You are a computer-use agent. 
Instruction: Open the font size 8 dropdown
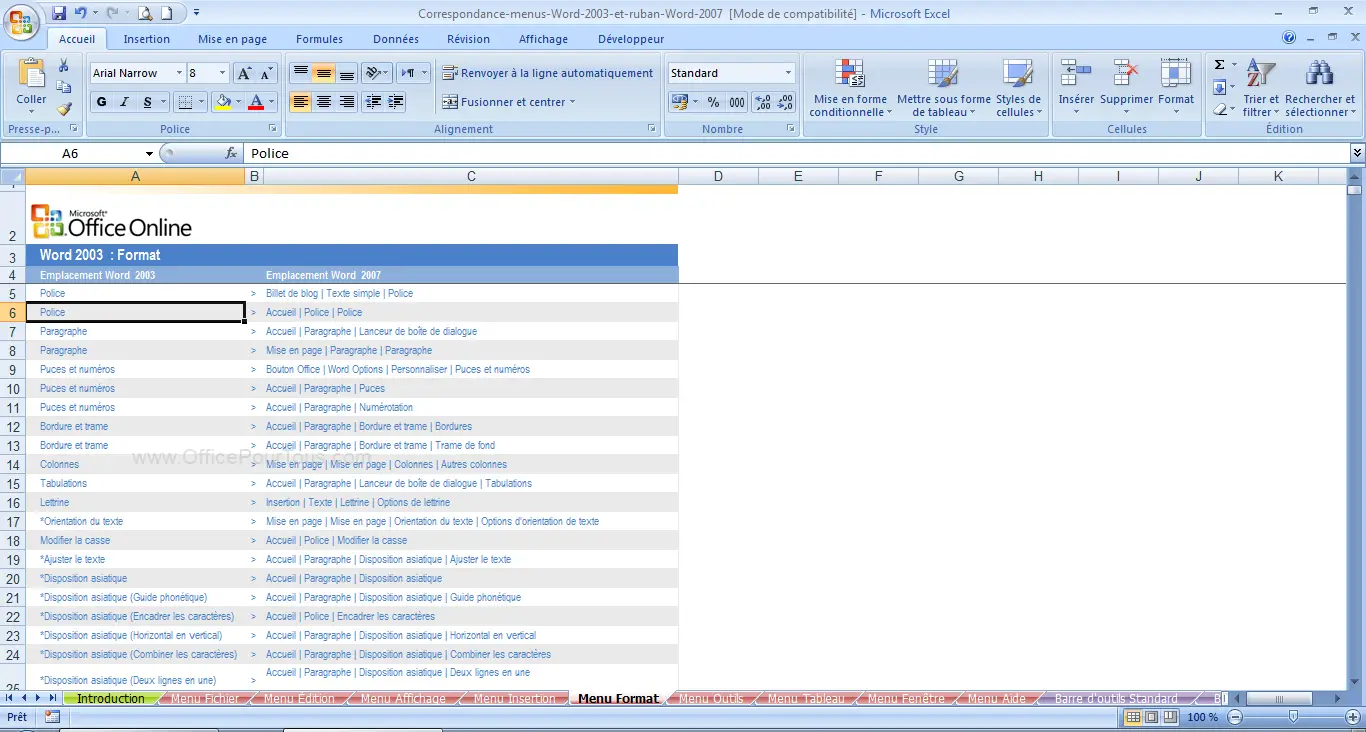[x=222, y=73]
